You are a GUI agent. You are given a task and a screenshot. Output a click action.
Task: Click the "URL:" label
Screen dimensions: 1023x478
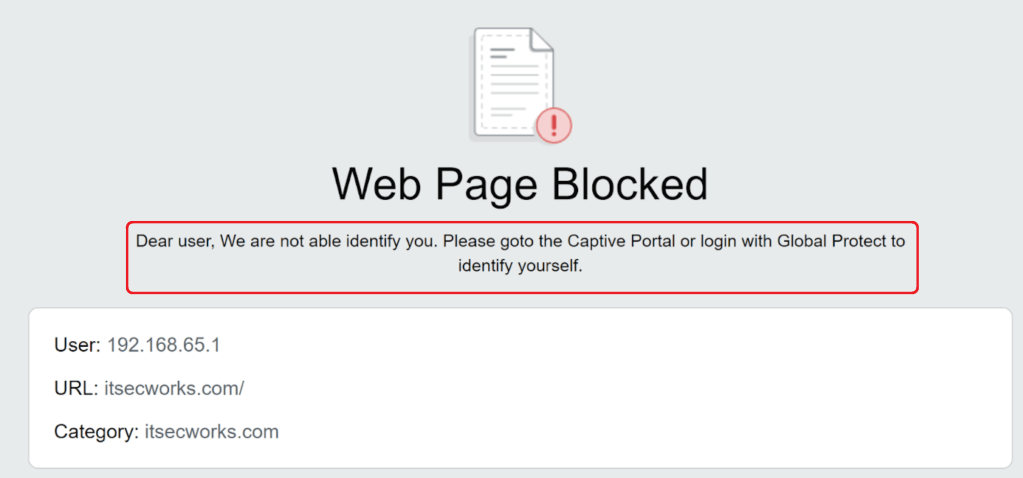pos(75,389)
